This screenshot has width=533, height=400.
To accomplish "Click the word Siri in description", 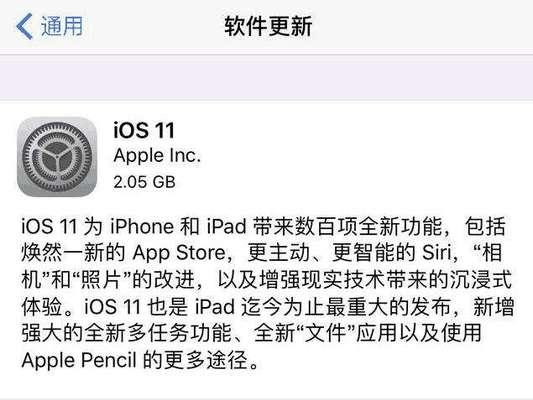I will (437, 253).
